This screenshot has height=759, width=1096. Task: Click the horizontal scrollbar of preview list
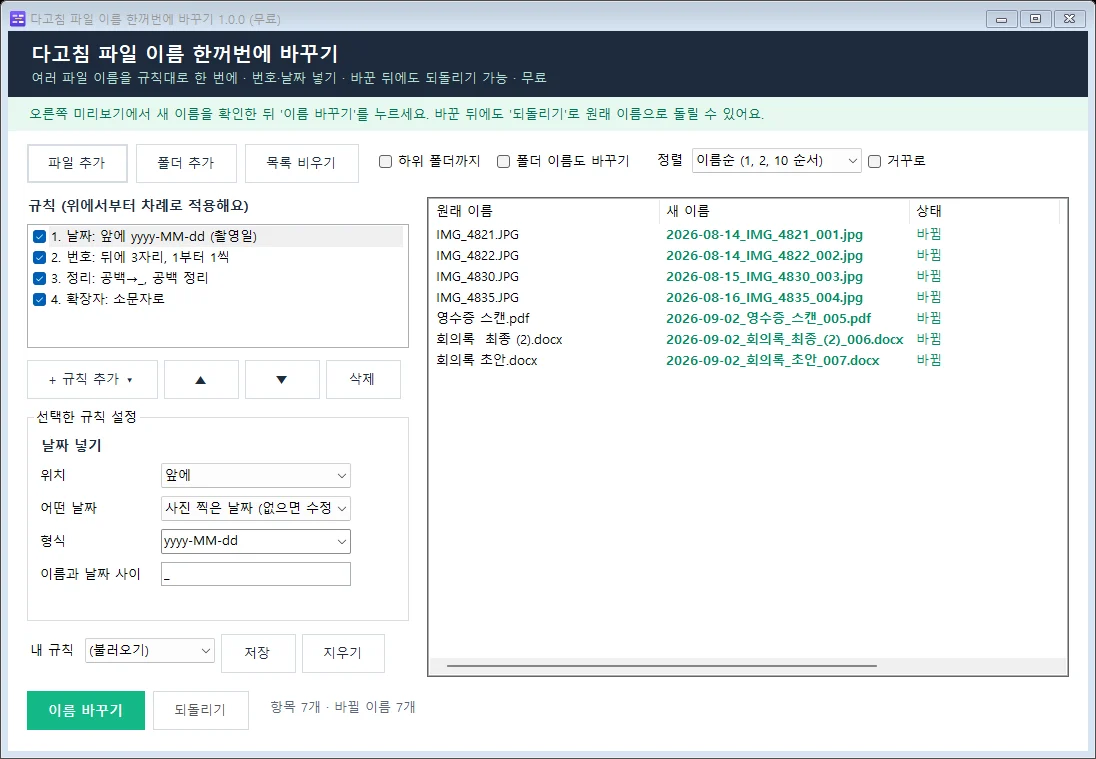pyautogui.click(x=661, y=666)
